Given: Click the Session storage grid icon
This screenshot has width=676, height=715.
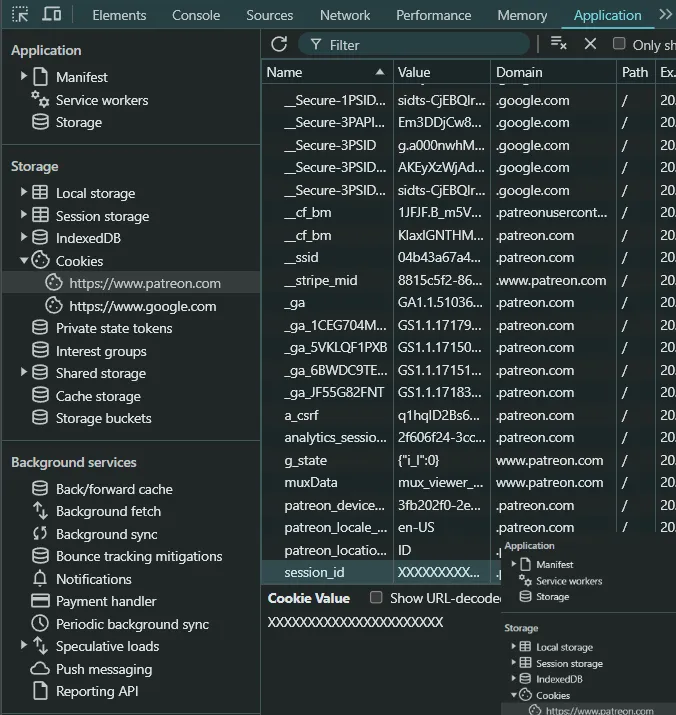Looking at the screenshot, I should [40, 215].
